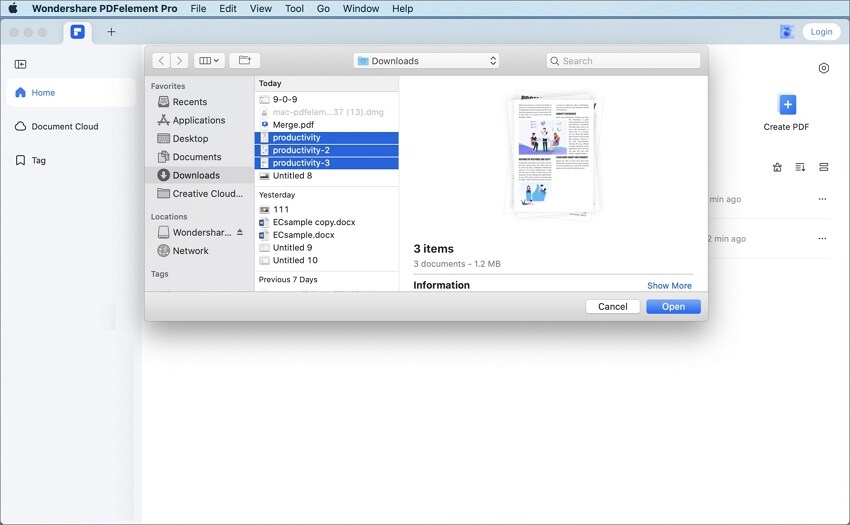Select the 9-0-9 file
The width and height of the screenshot is (850, 525).
[327, 99]
